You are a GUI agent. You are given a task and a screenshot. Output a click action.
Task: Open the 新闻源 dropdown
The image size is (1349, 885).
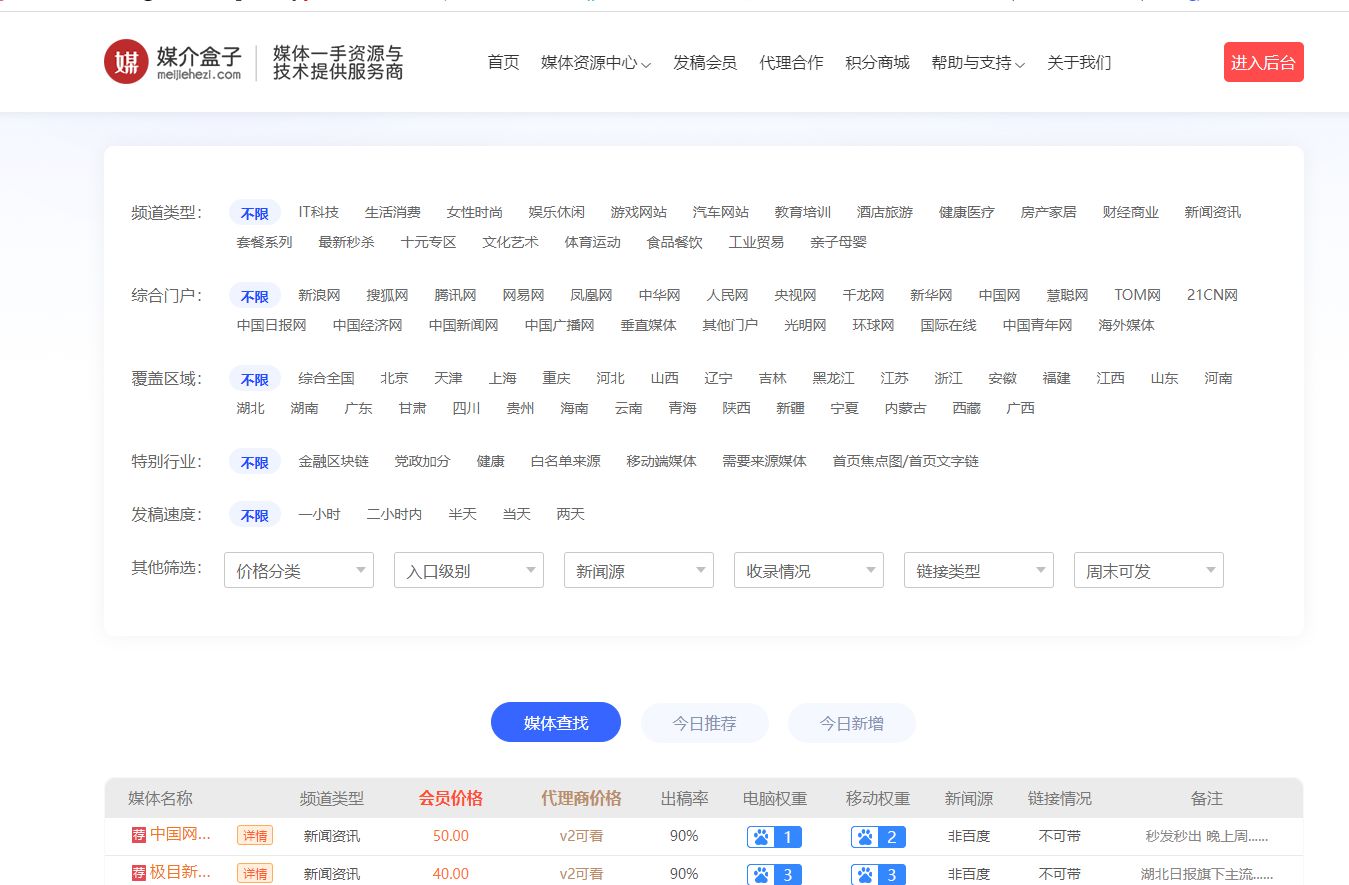(639, 570)
